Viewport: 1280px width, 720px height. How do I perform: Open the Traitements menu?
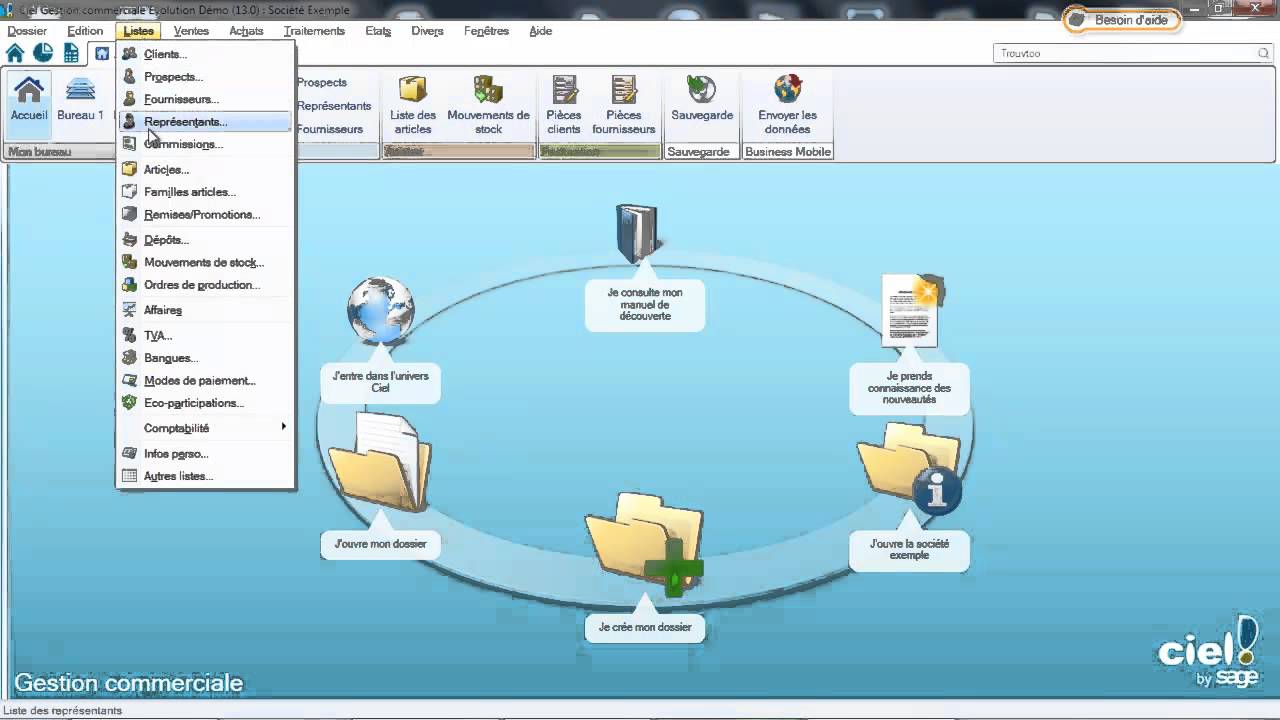click(x=314, y=31)
